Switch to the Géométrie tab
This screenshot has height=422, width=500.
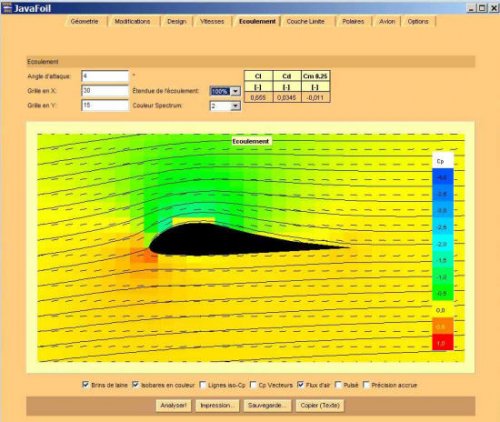84,21
